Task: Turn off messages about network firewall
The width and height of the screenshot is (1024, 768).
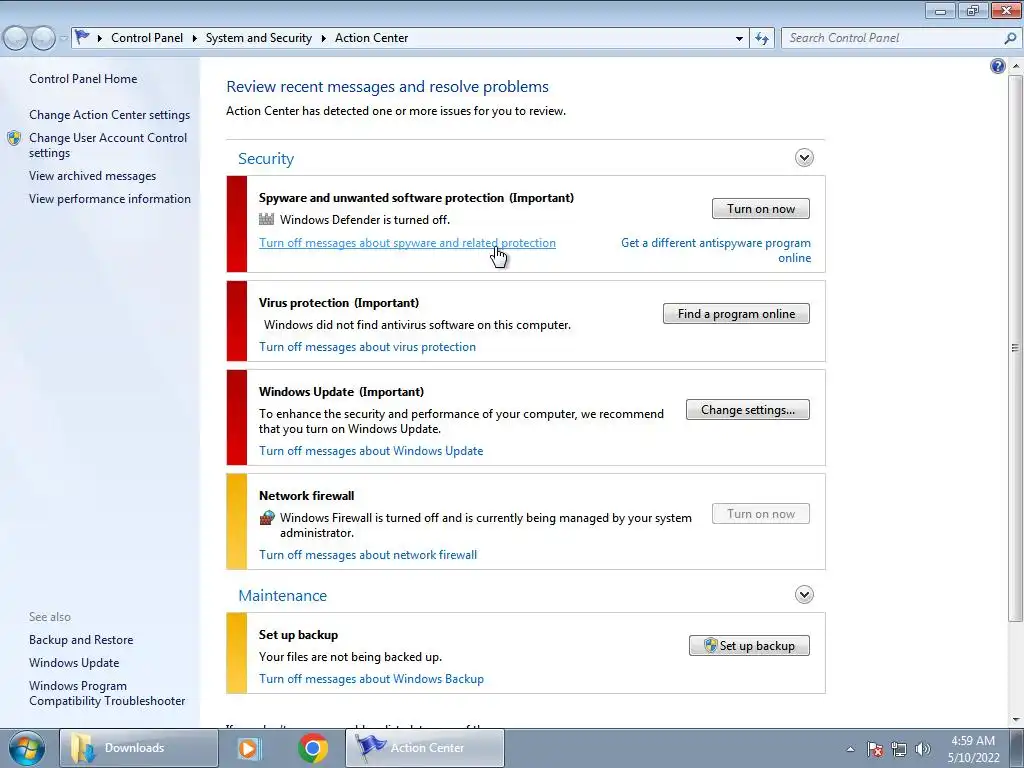Action: (368, 554)
